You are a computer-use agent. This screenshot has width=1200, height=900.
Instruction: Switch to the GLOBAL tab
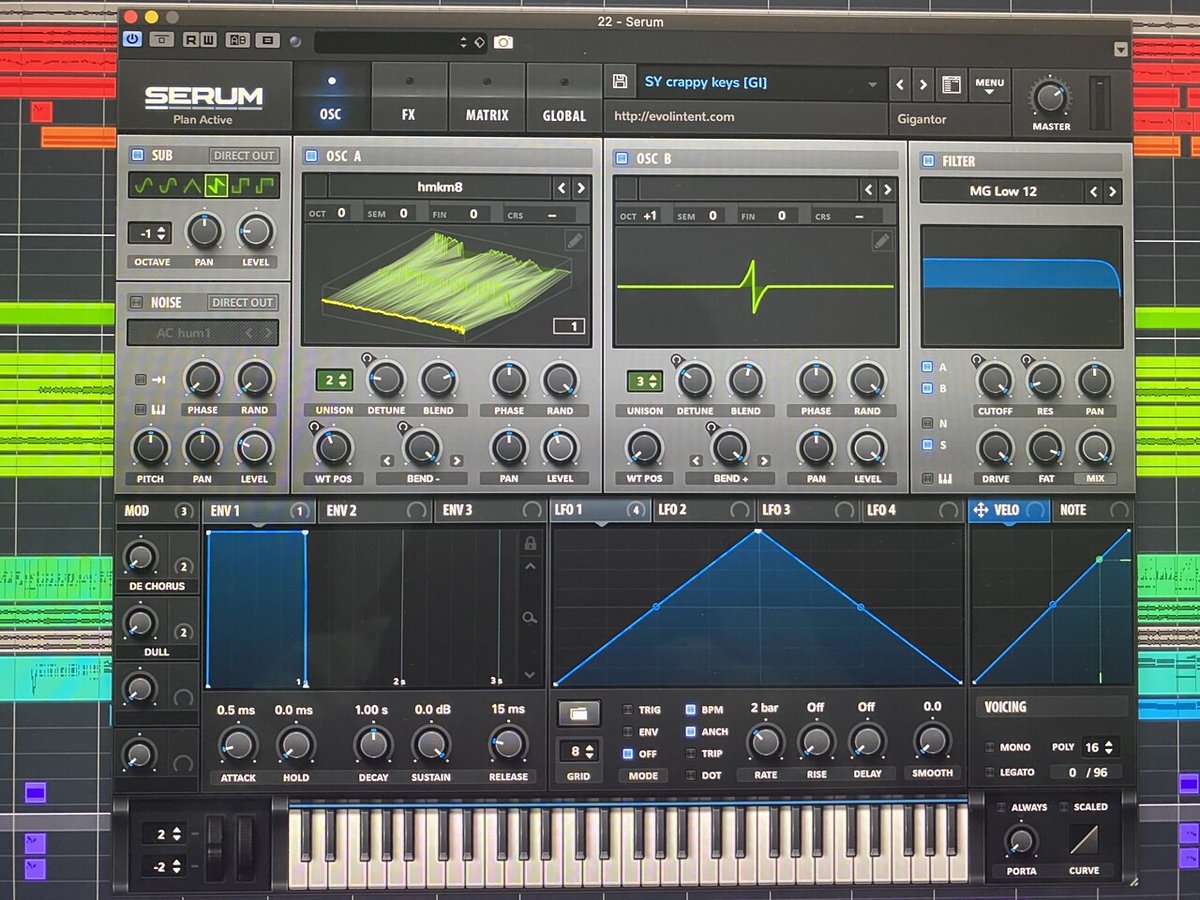(x=564, y=97)
